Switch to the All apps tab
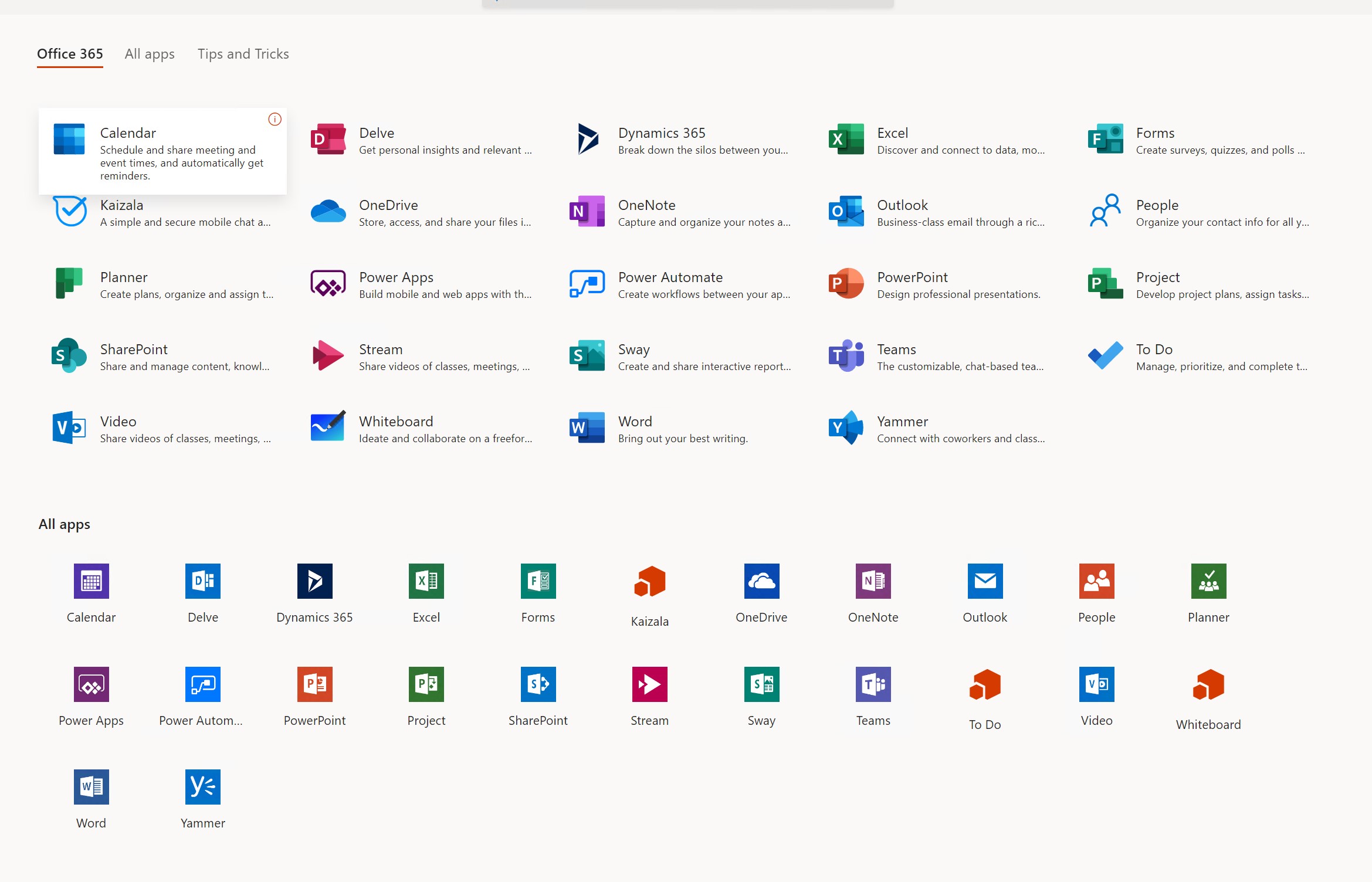The image size is (1372, 882). pyautogui.click(x=150, y=54)
